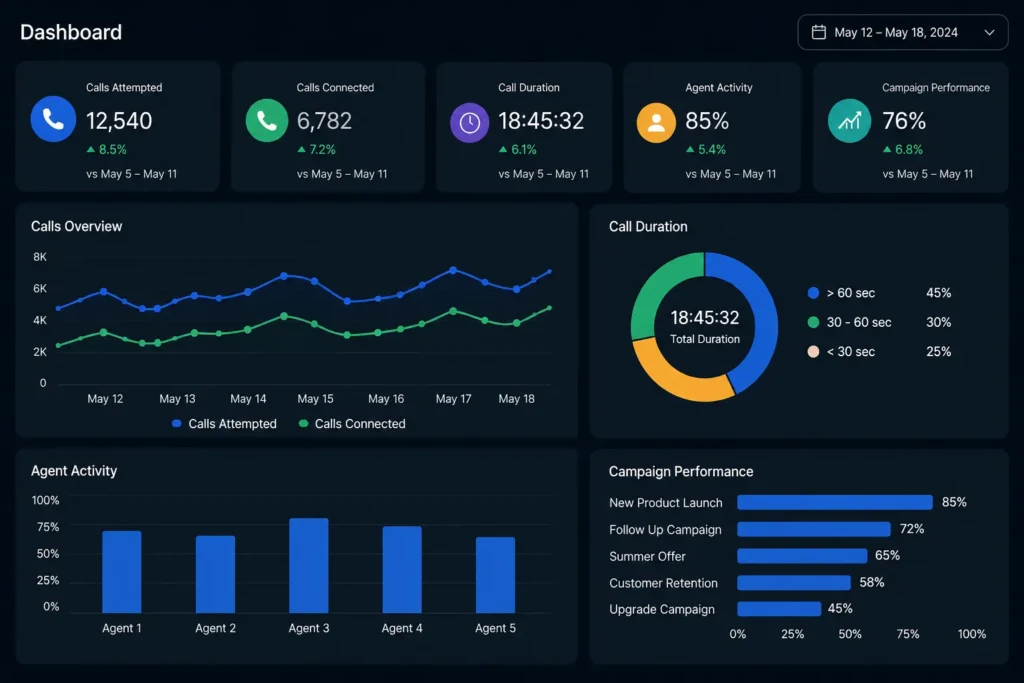Click the Upgrade Campaign label
The image size is (1024, 683).
tap(662, 609)
